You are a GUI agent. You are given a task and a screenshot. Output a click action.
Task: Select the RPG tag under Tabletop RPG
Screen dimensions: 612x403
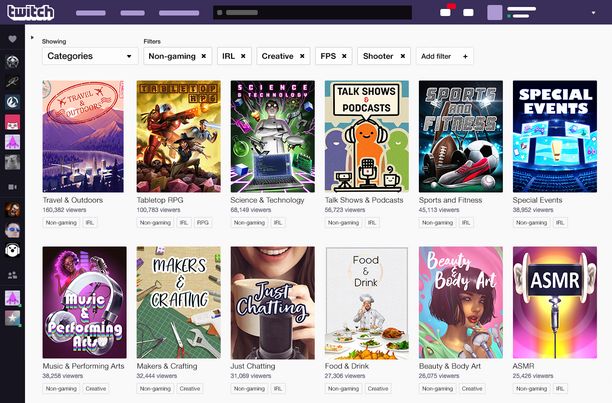tap(203, 223)
